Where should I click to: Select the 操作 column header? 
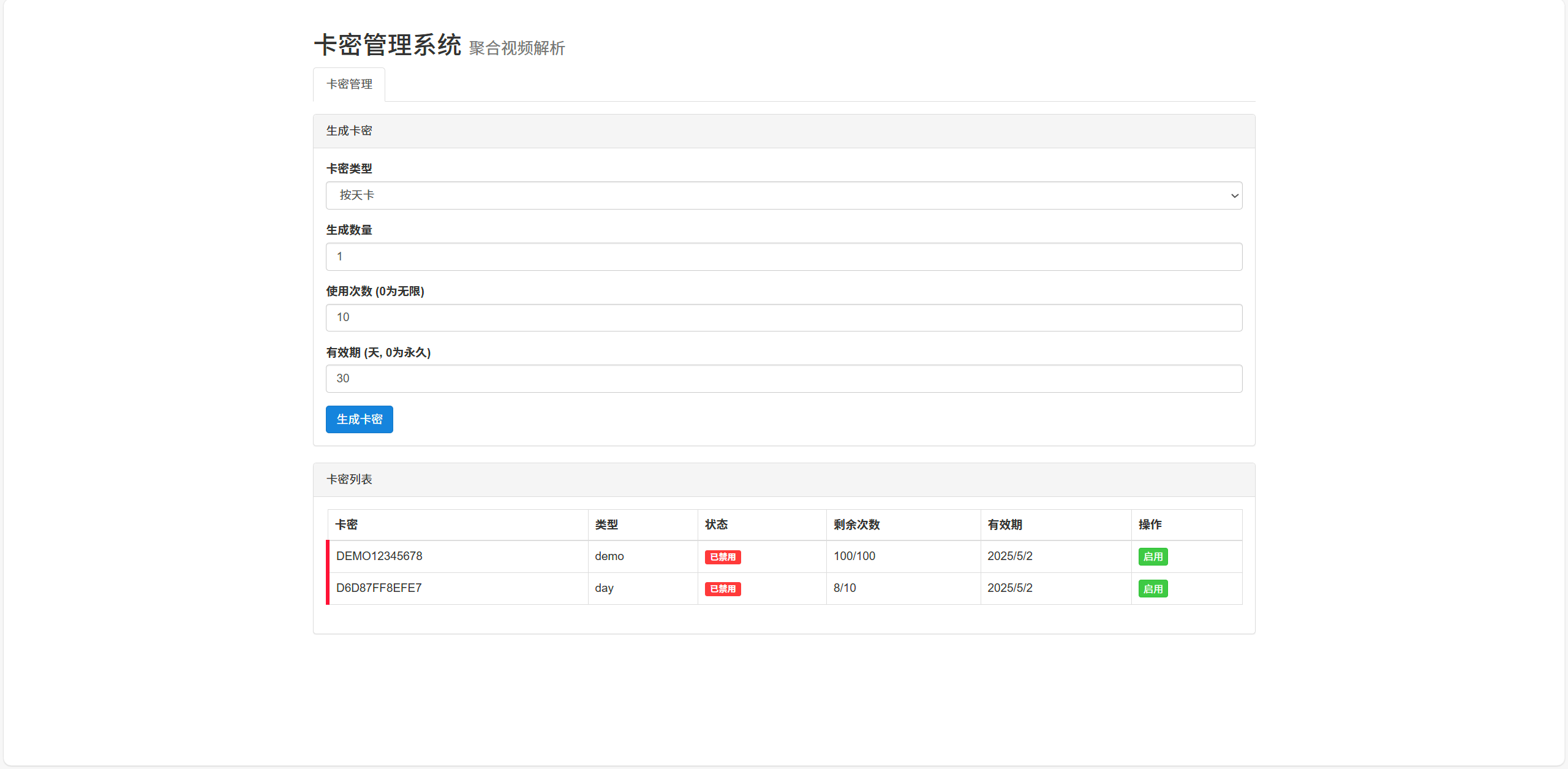(1149, 525)
